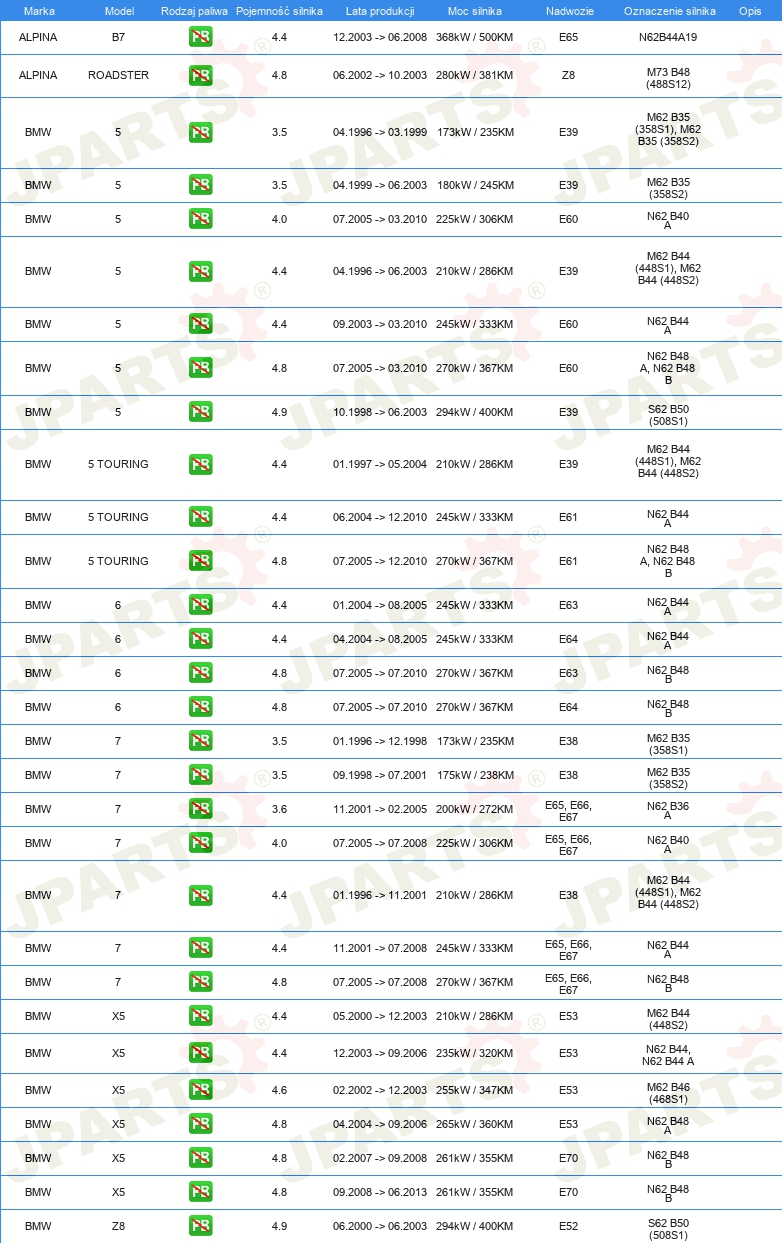Select power value 255kW / 347KM

pyautogui.click(x=474, y=1090)
